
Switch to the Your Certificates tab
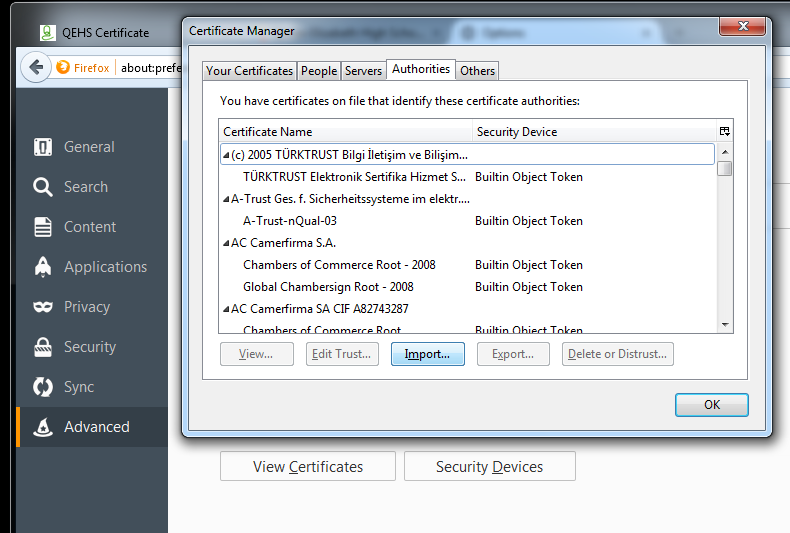[x=249, y=71]
